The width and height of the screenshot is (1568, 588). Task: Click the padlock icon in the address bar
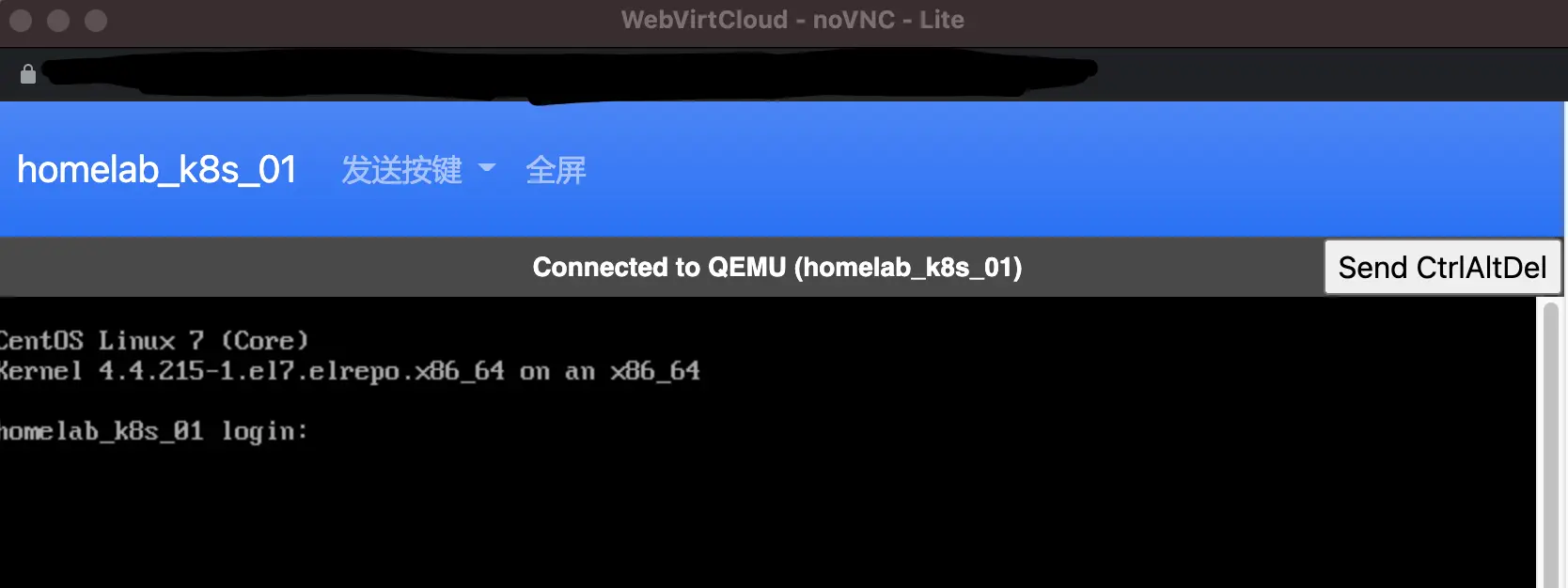pyautogui.click(x=28, y=74)
